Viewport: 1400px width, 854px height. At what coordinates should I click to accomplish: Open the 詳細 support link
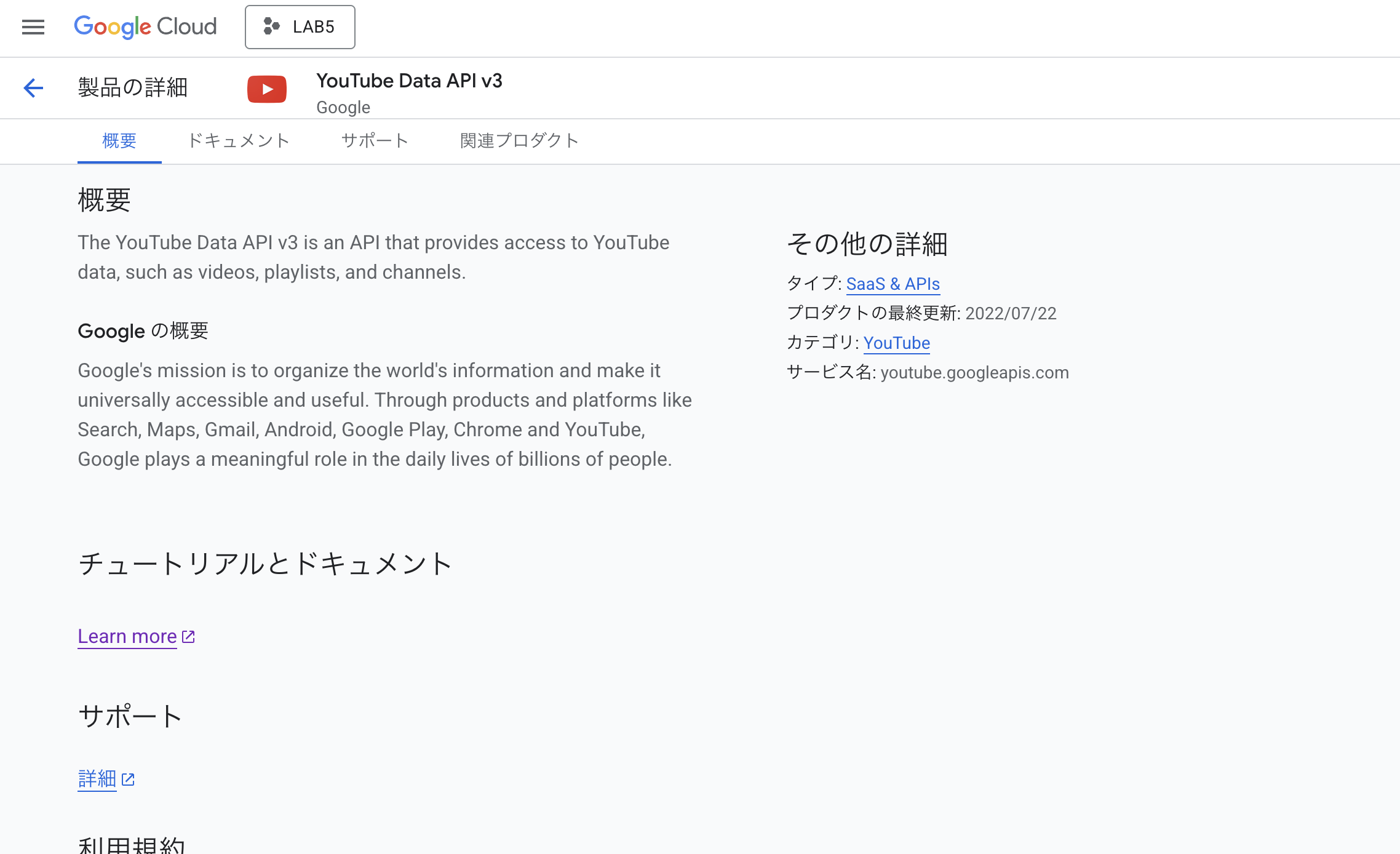point(97,779)
